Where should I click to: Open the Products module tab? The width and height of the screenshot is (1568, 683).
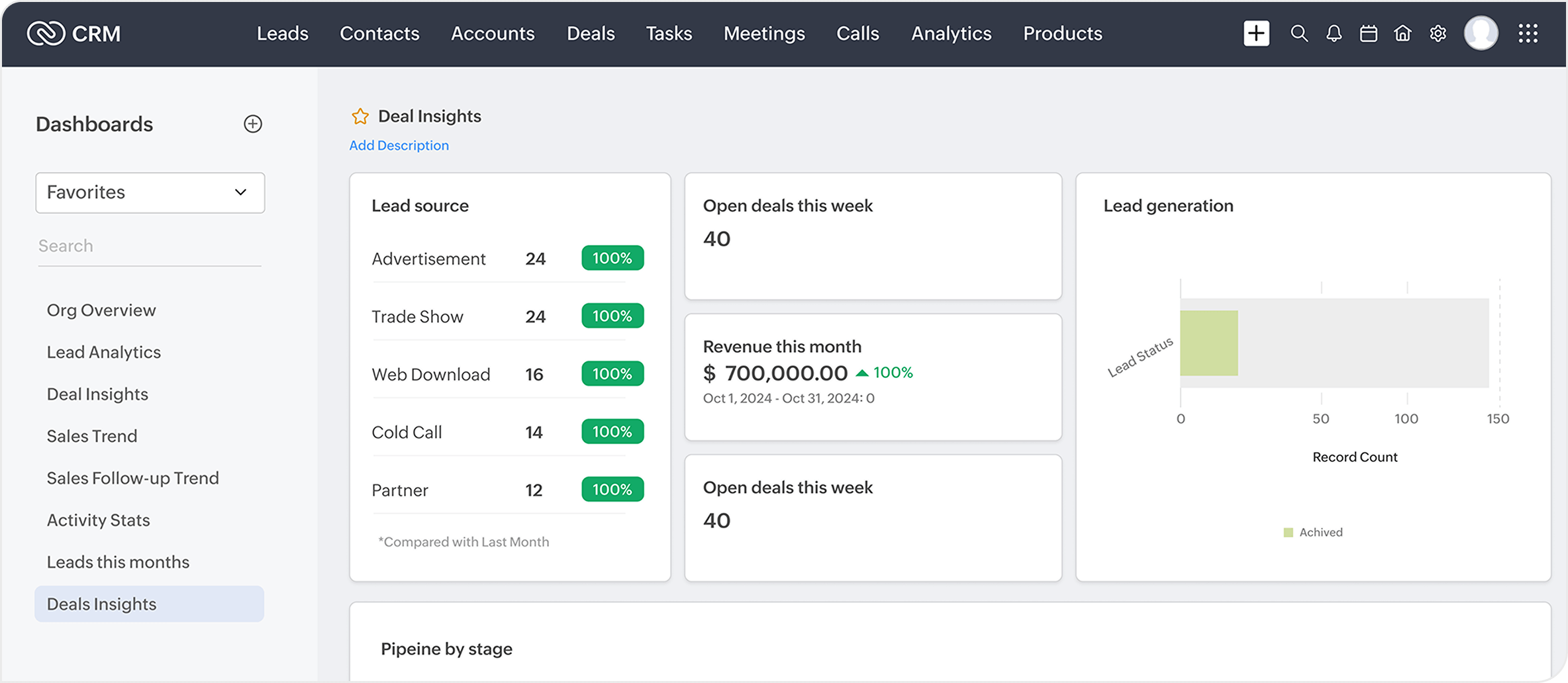click(x=1063, y=33)
